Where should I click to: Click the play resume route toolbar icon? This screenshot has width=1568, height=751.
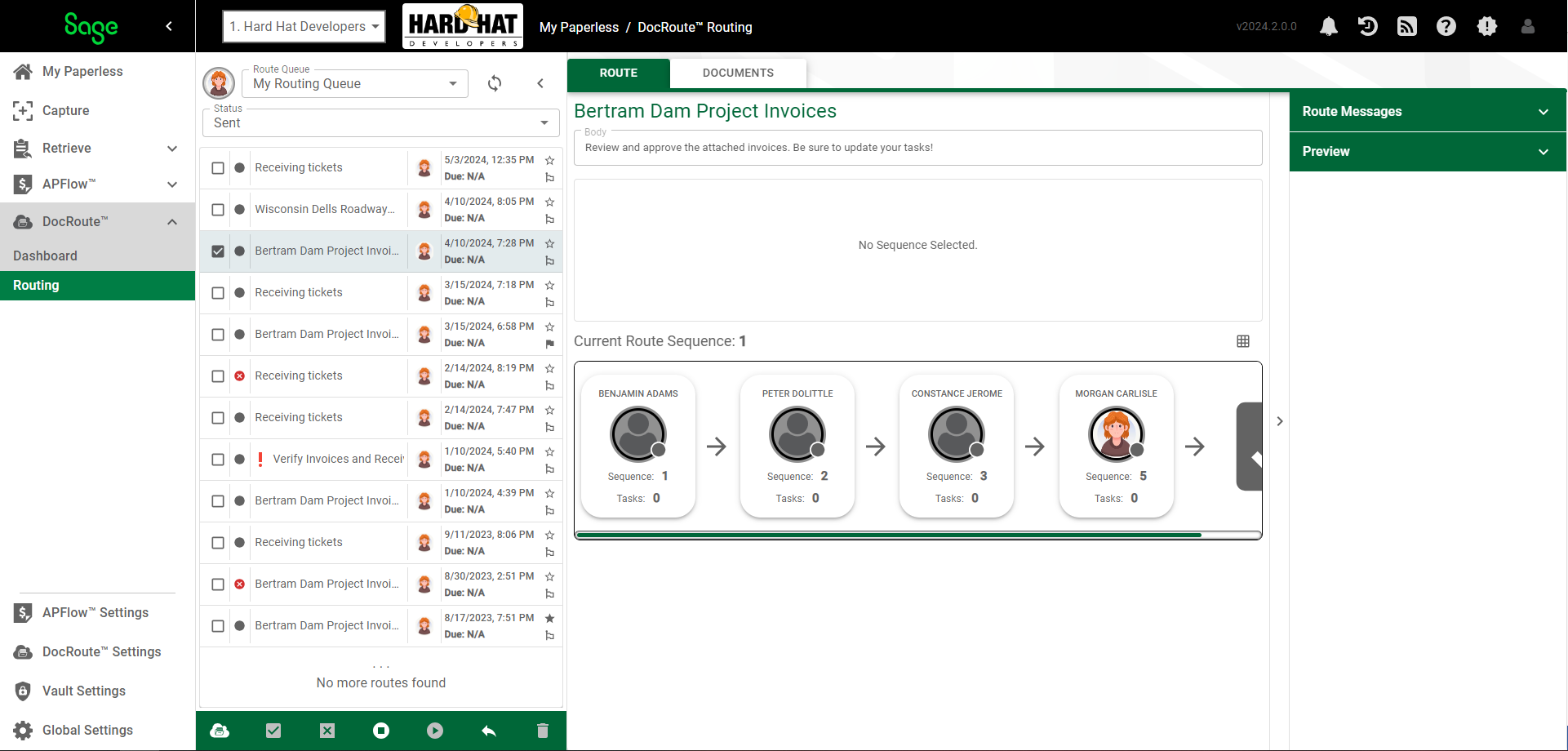pyautogui.click(x=435, y=731)
